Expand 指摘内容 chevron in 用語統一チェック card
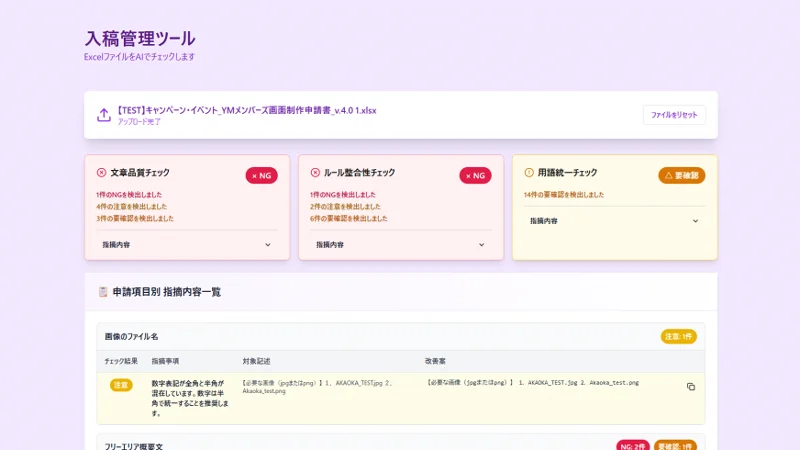Screen dimensions: 800x450 [695, 221]
